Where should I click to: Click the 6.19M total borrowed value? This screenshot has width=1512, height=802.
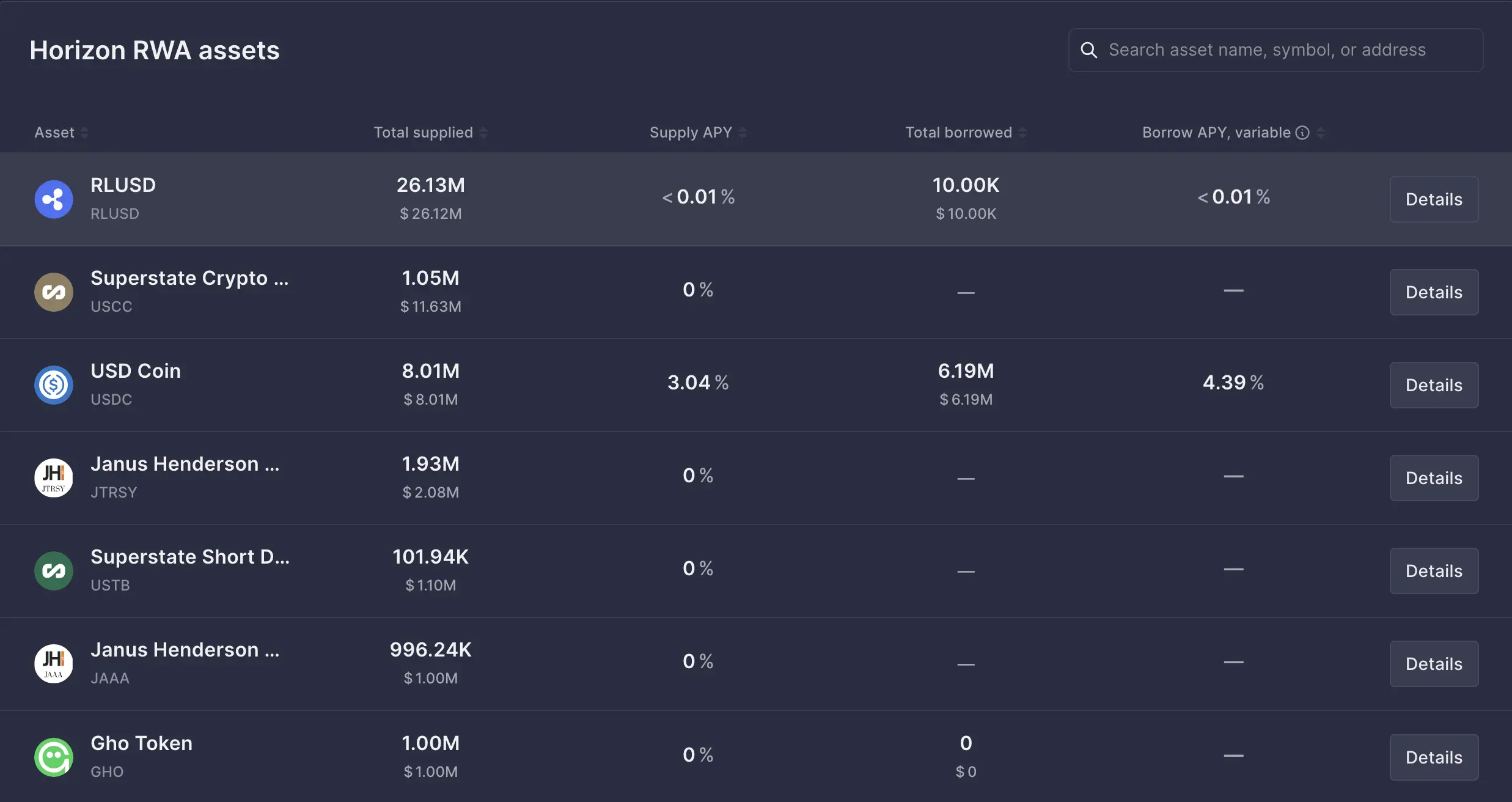[x=966, y=371]
